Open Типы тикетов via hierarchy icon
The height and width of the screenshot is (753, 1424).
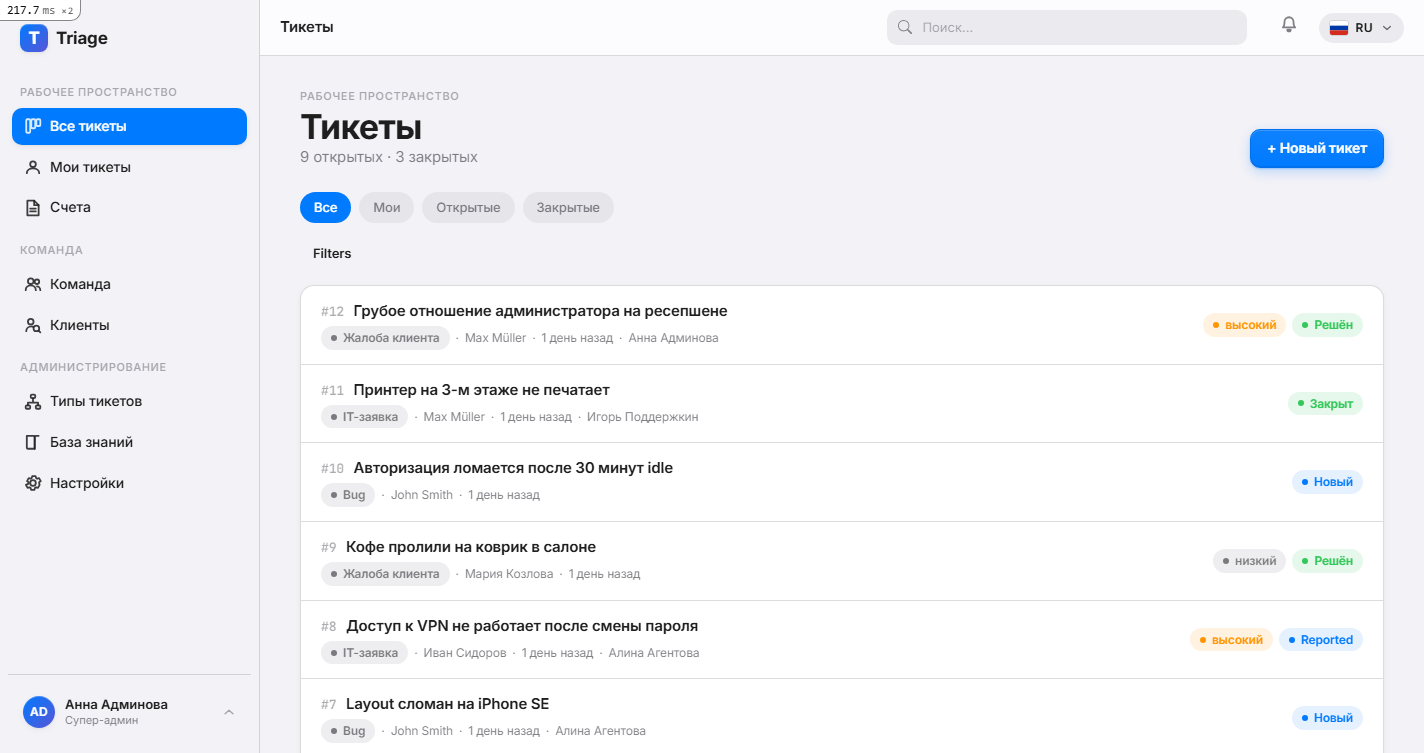[x=32, y=401]
